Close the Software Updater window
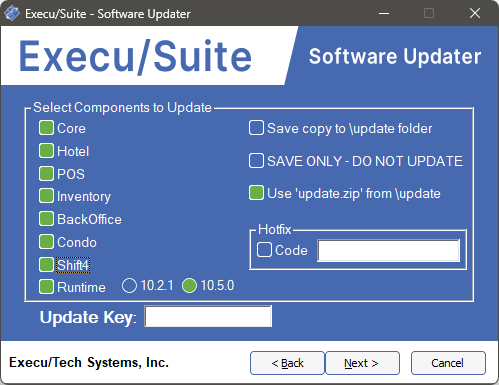 tap(475, 13)
